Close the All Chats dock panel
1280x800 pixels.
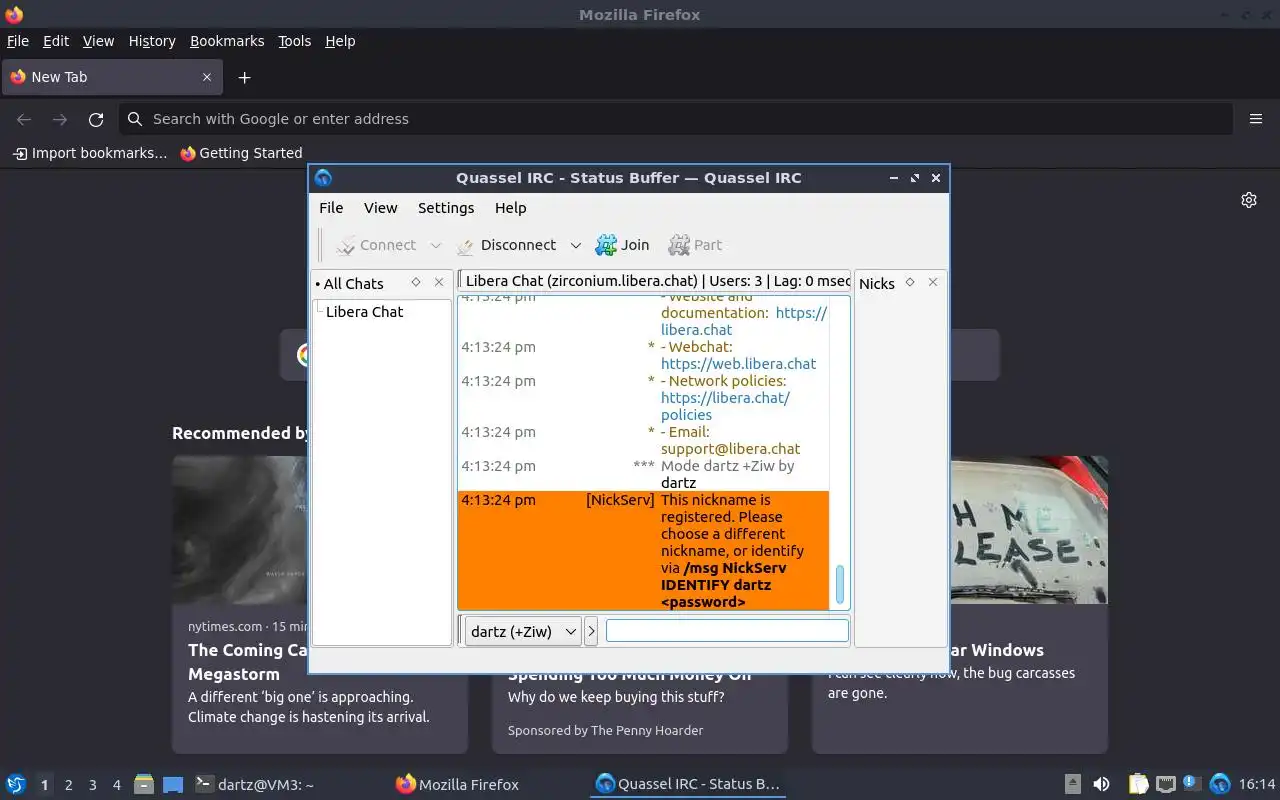[438, 283]
